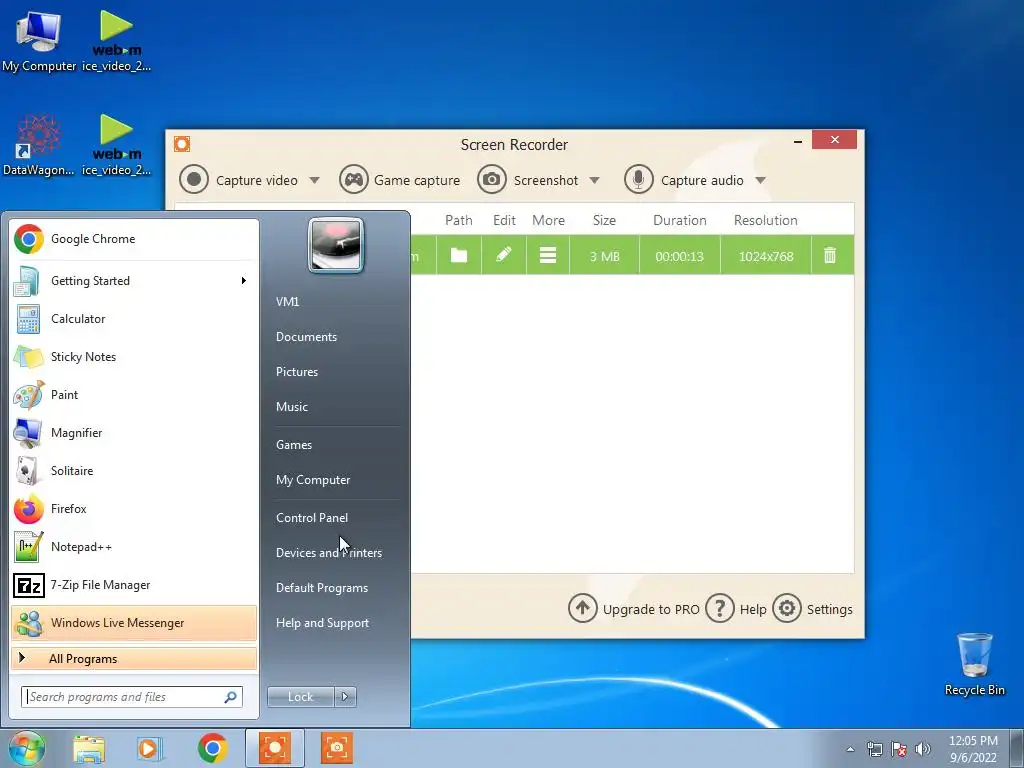The width and height of the screenshot is (1024, 768).
Task: Click the Screen Recorder app logo icon
Action: [x=182, y=144]
